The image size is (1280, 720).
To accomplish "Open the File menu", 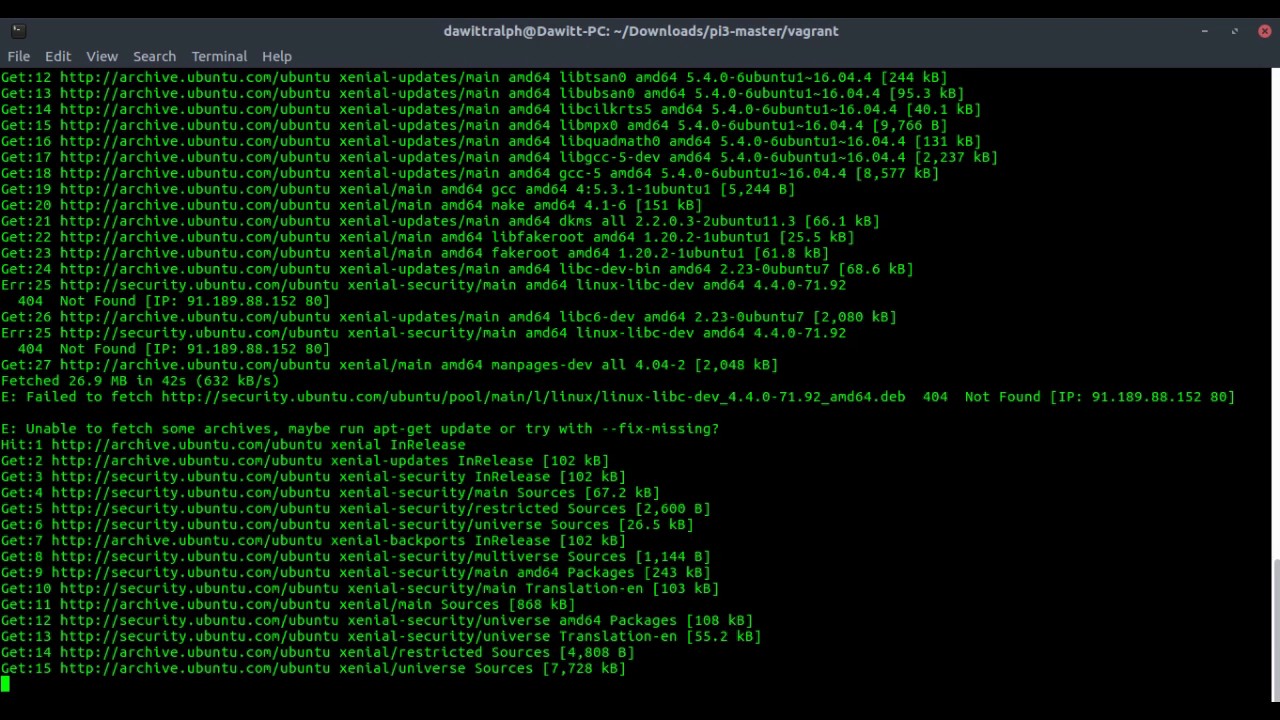I will pos(19,56).
